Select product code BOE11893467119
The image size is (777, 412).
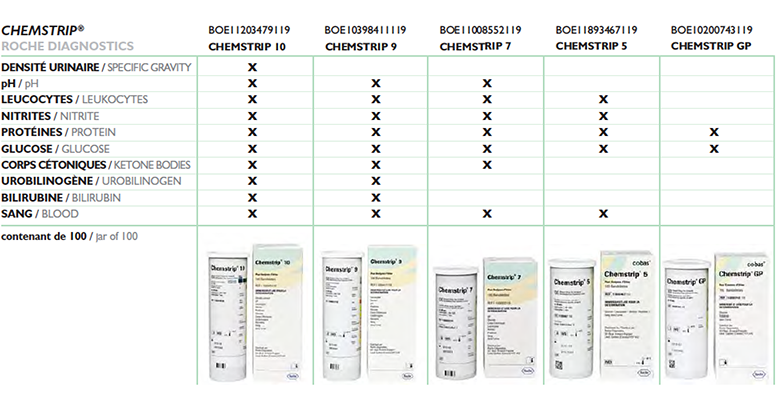coord(596,30)
